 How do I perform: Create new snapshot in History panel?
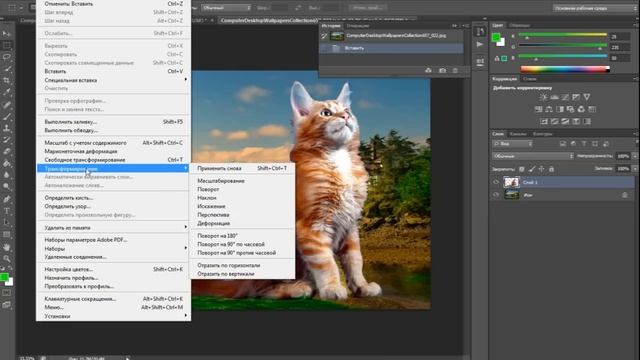[442, 71]
